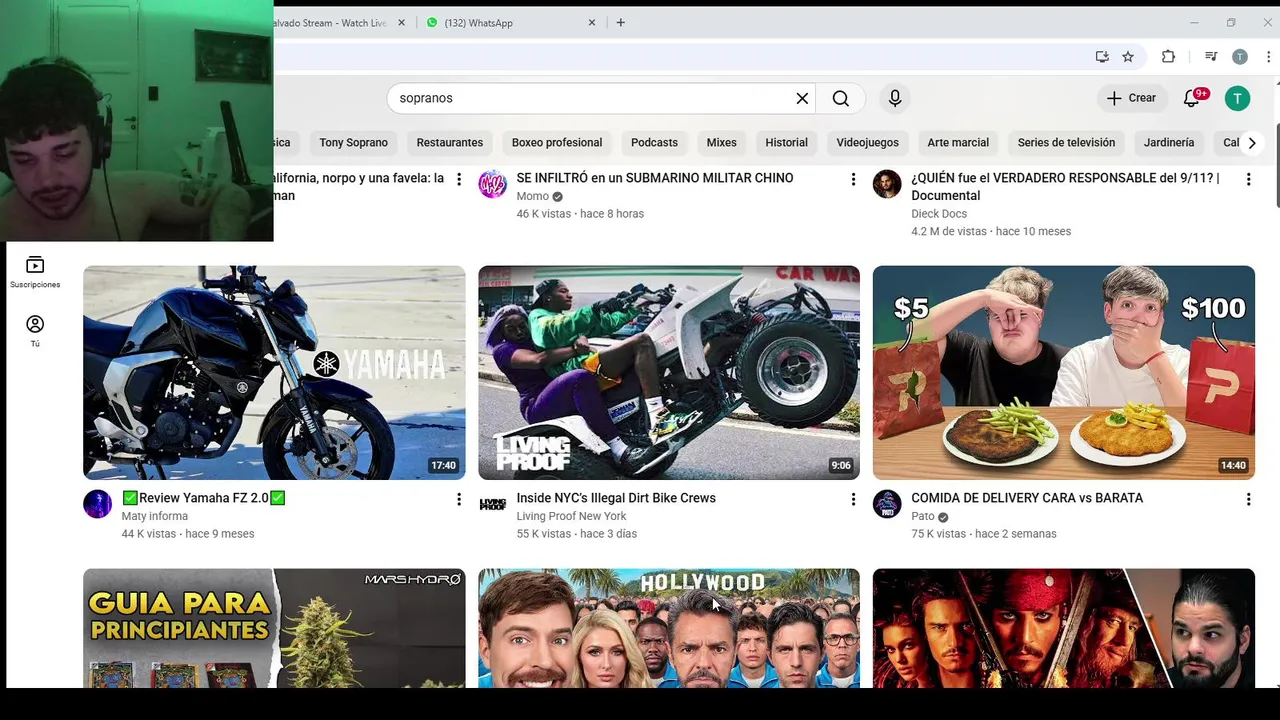Open options for Review Yamaha FZ 2.0
This screenshot has width=1280, height=720.
[x=459, y=499]
